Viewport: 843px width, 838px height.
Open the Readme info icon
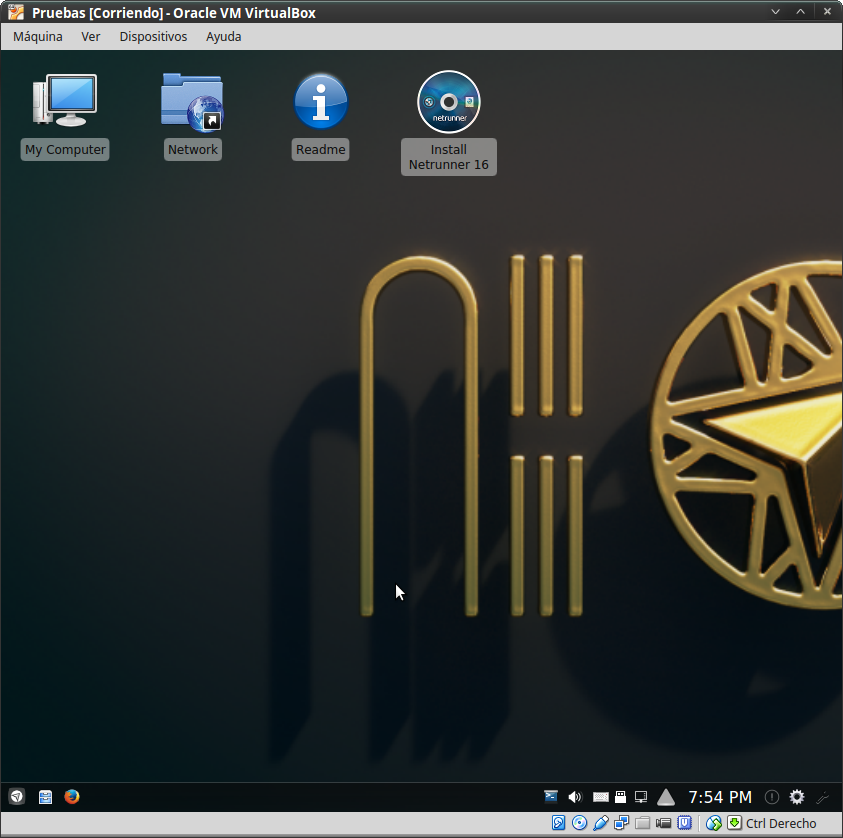click(321, 102)
